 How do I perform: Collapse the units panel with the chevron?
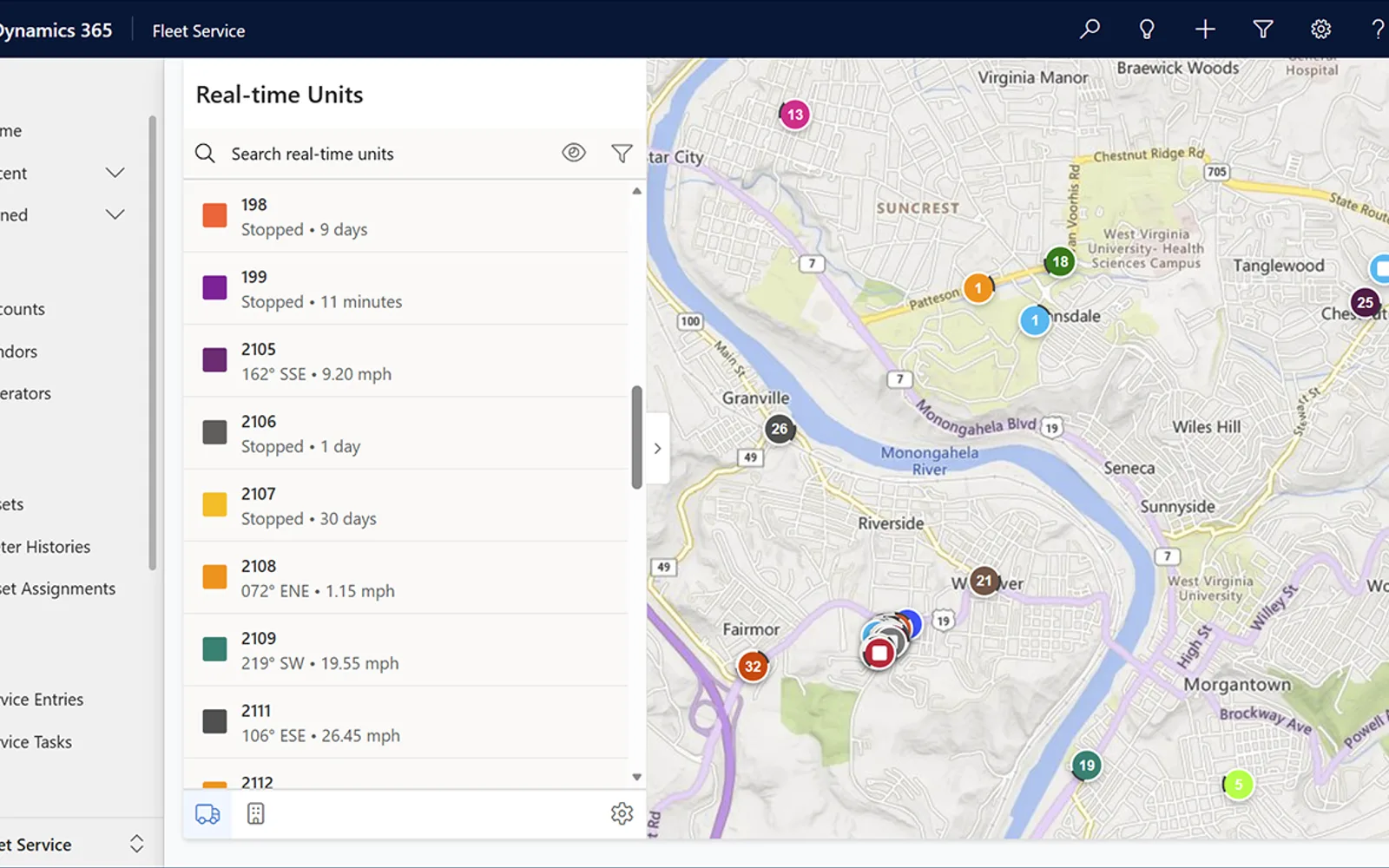(x=657, y=448)
